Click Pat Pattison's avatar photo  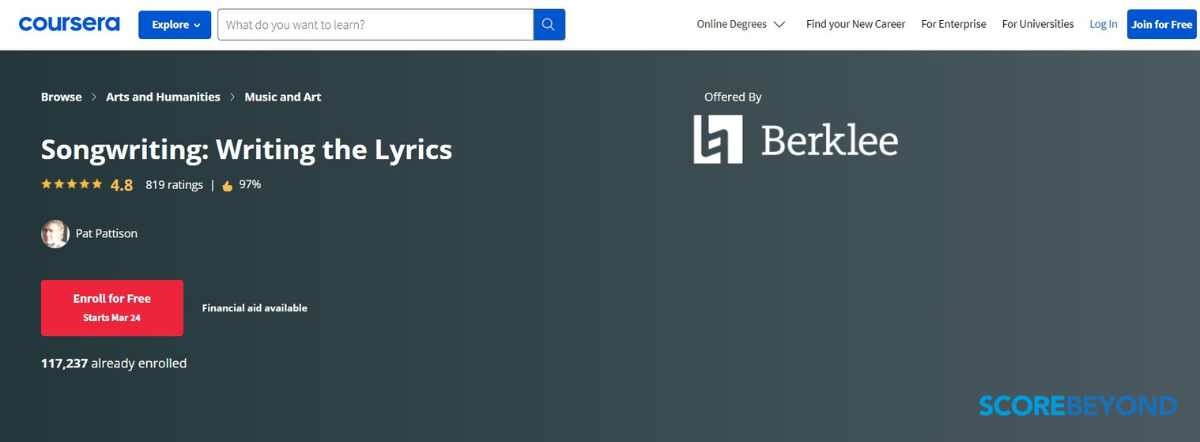(55, 234)
